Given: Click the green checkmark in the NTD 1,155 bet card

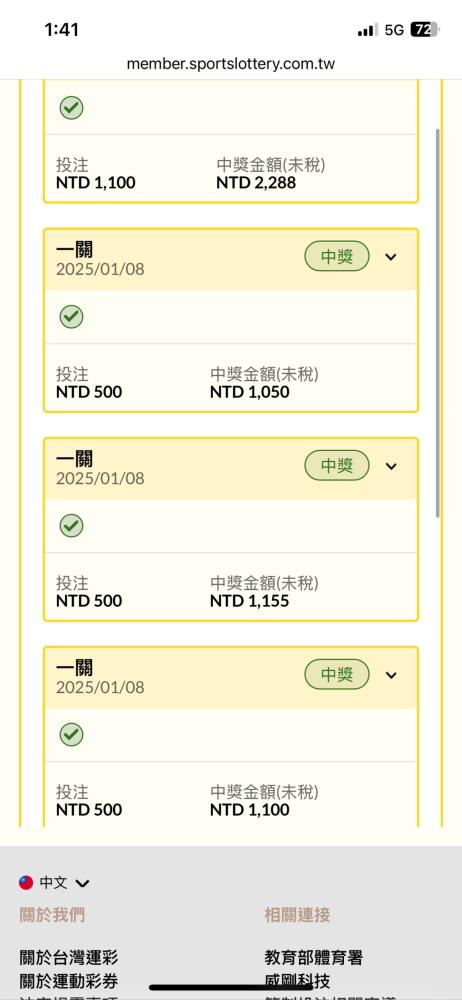Looking at the screenshot, I should pos(71,526).
